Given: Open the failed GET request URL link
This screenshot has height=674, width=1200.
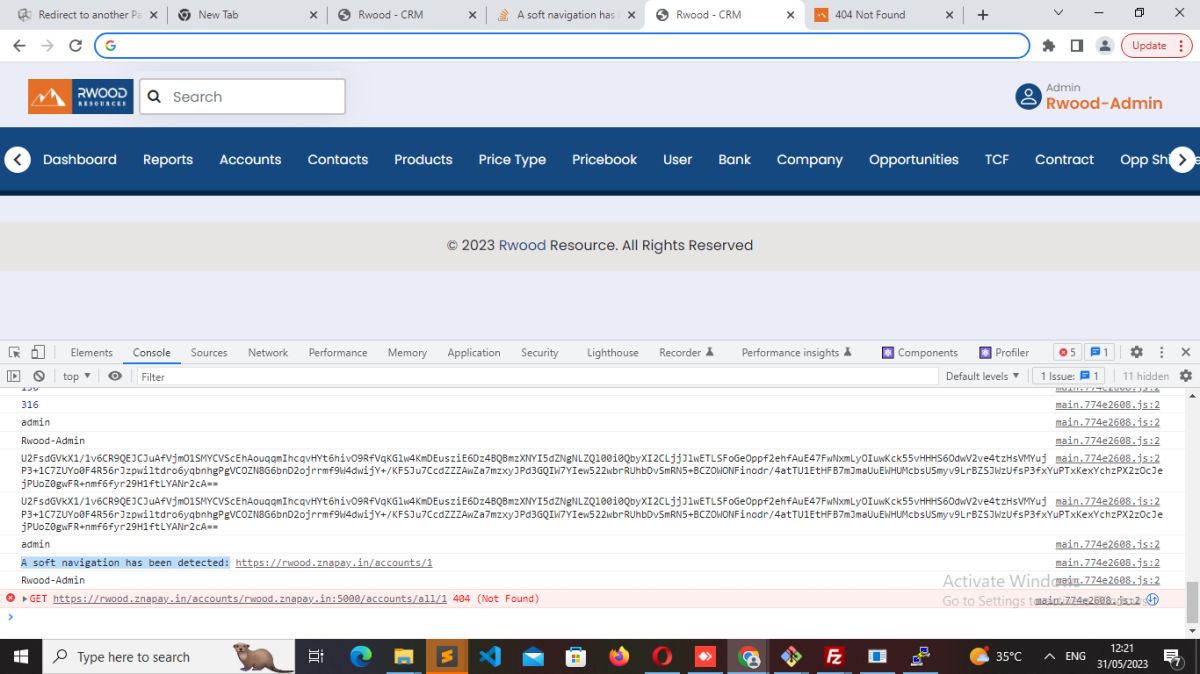Looking at the screenshot, I should [250, 599].
